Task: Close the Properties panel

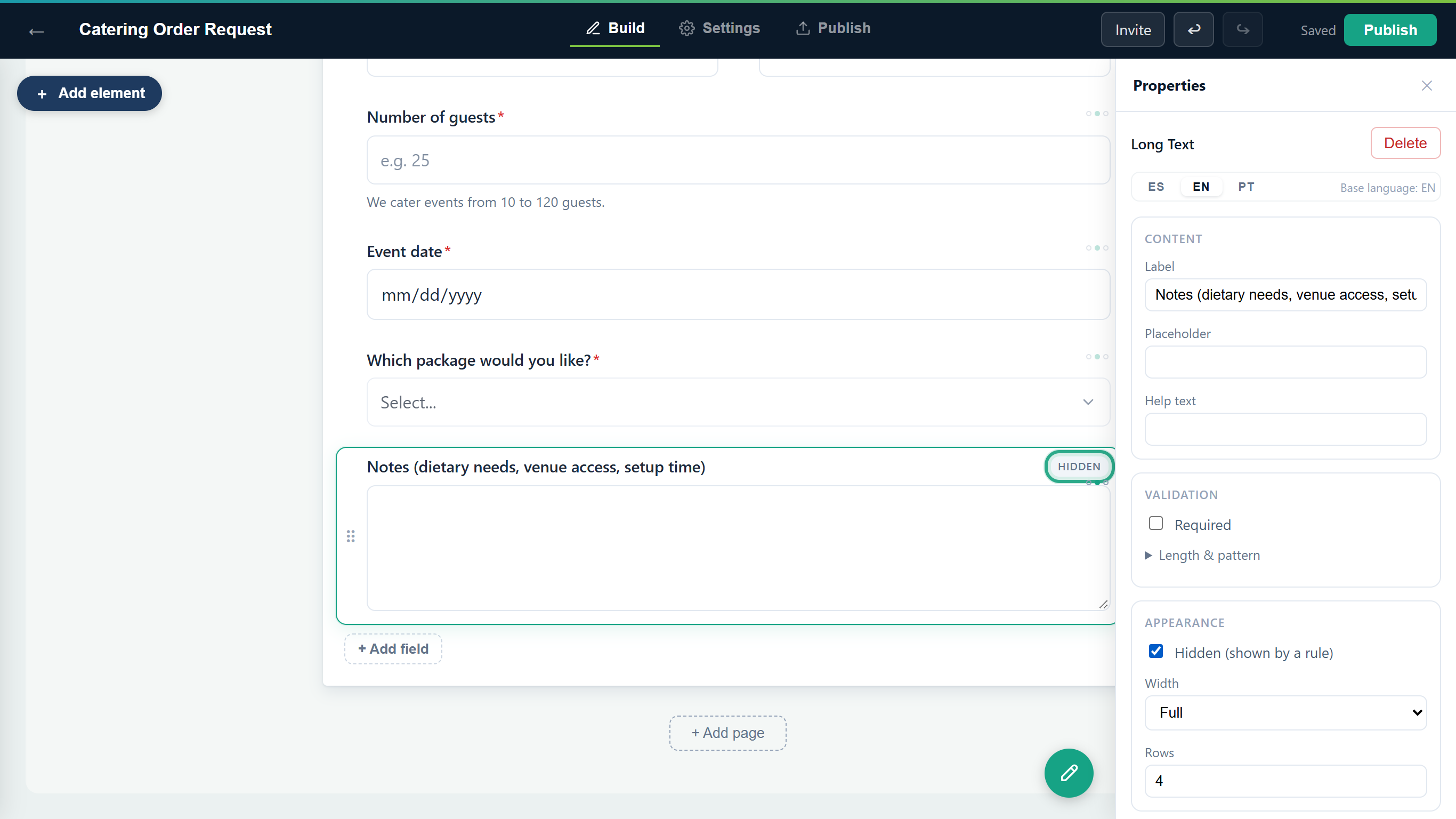Action: click(1427, 85)
